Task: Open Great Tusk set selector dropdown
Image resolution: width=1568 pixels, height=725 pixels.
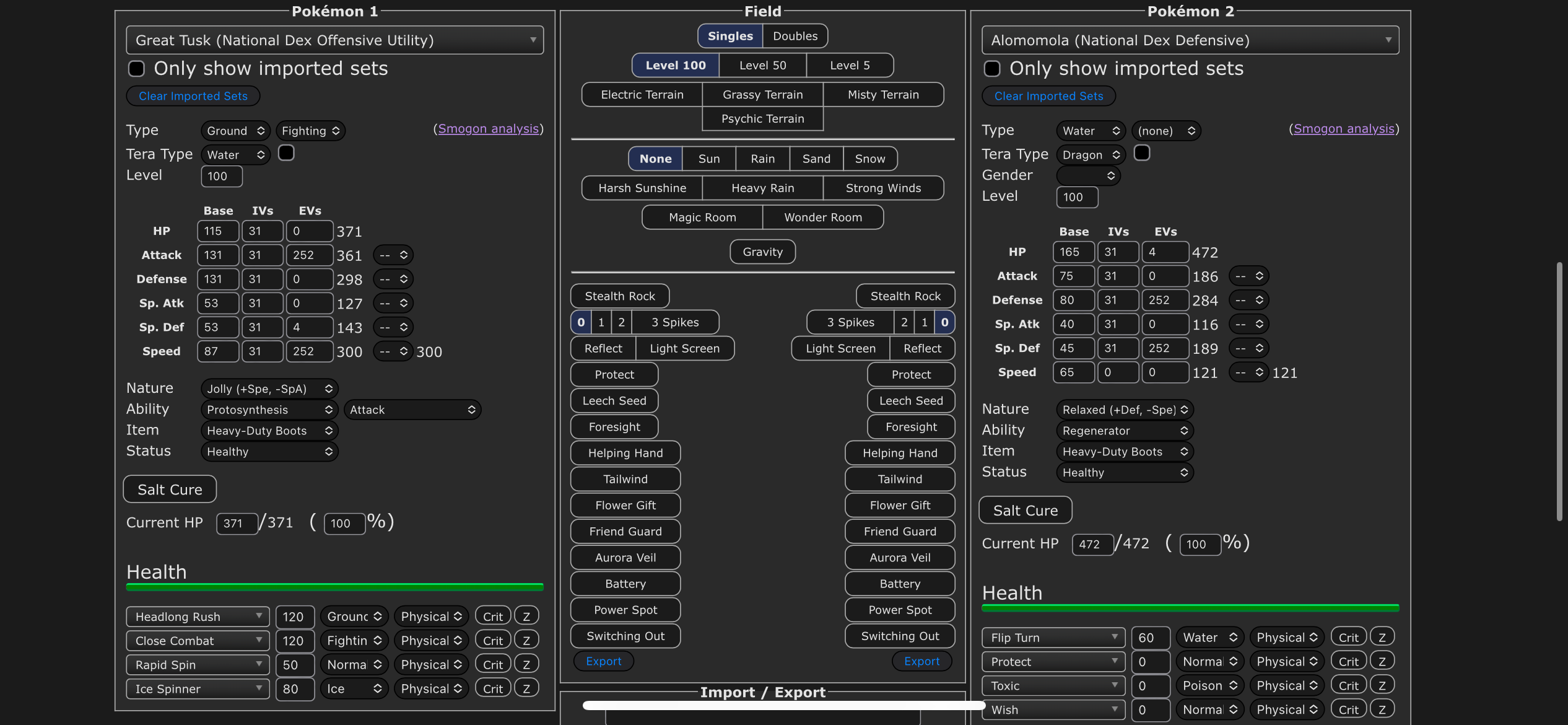Action: (335, 40)
